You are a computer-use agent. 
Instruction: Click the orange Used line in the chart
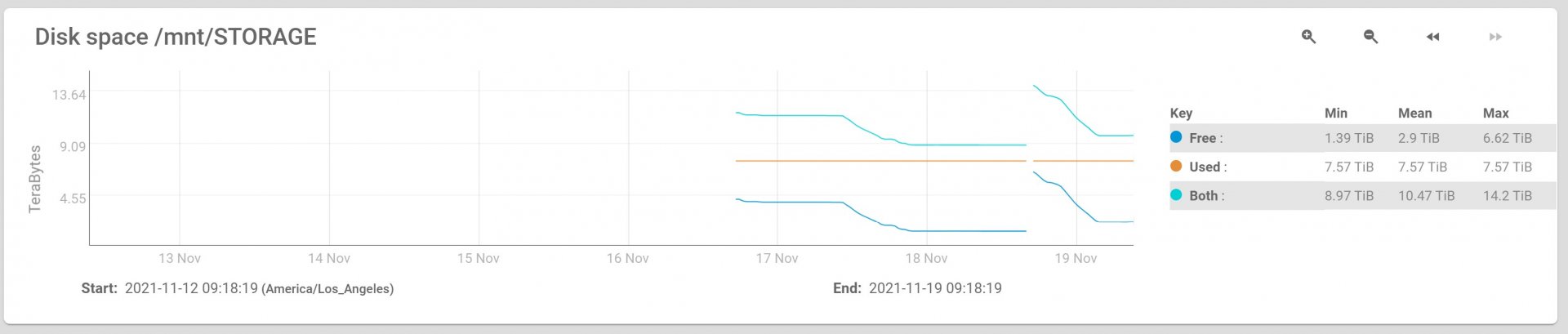tap(880, 161)
